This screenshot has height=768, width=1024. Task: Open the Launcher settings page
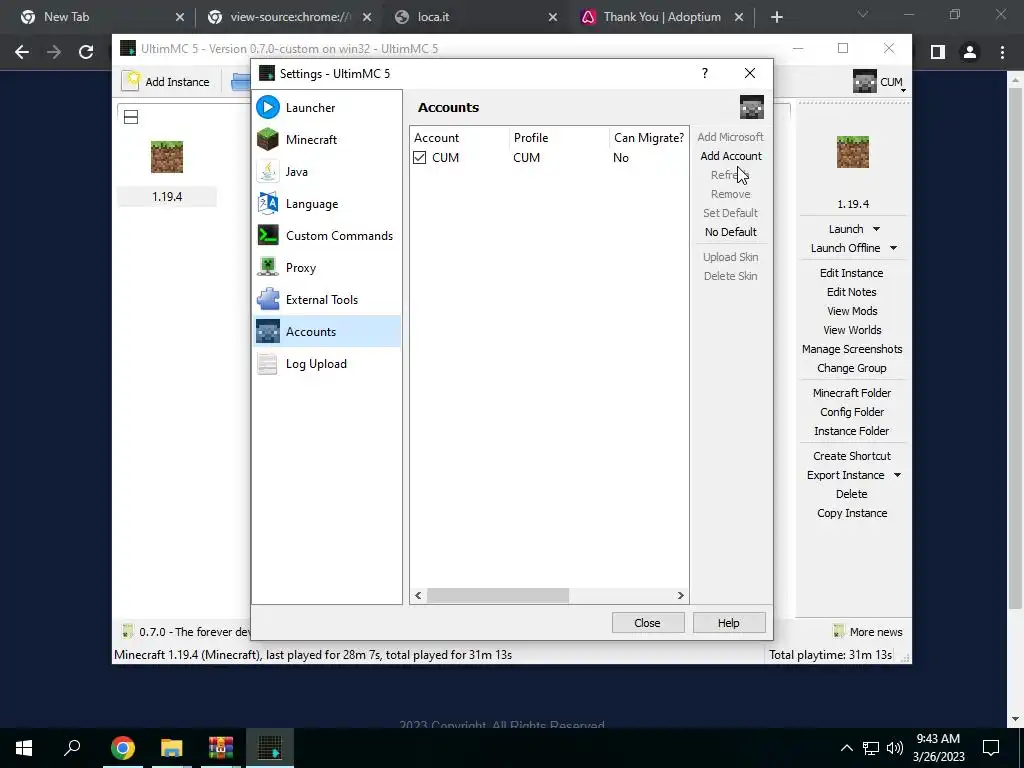click(x=327, y=108)
